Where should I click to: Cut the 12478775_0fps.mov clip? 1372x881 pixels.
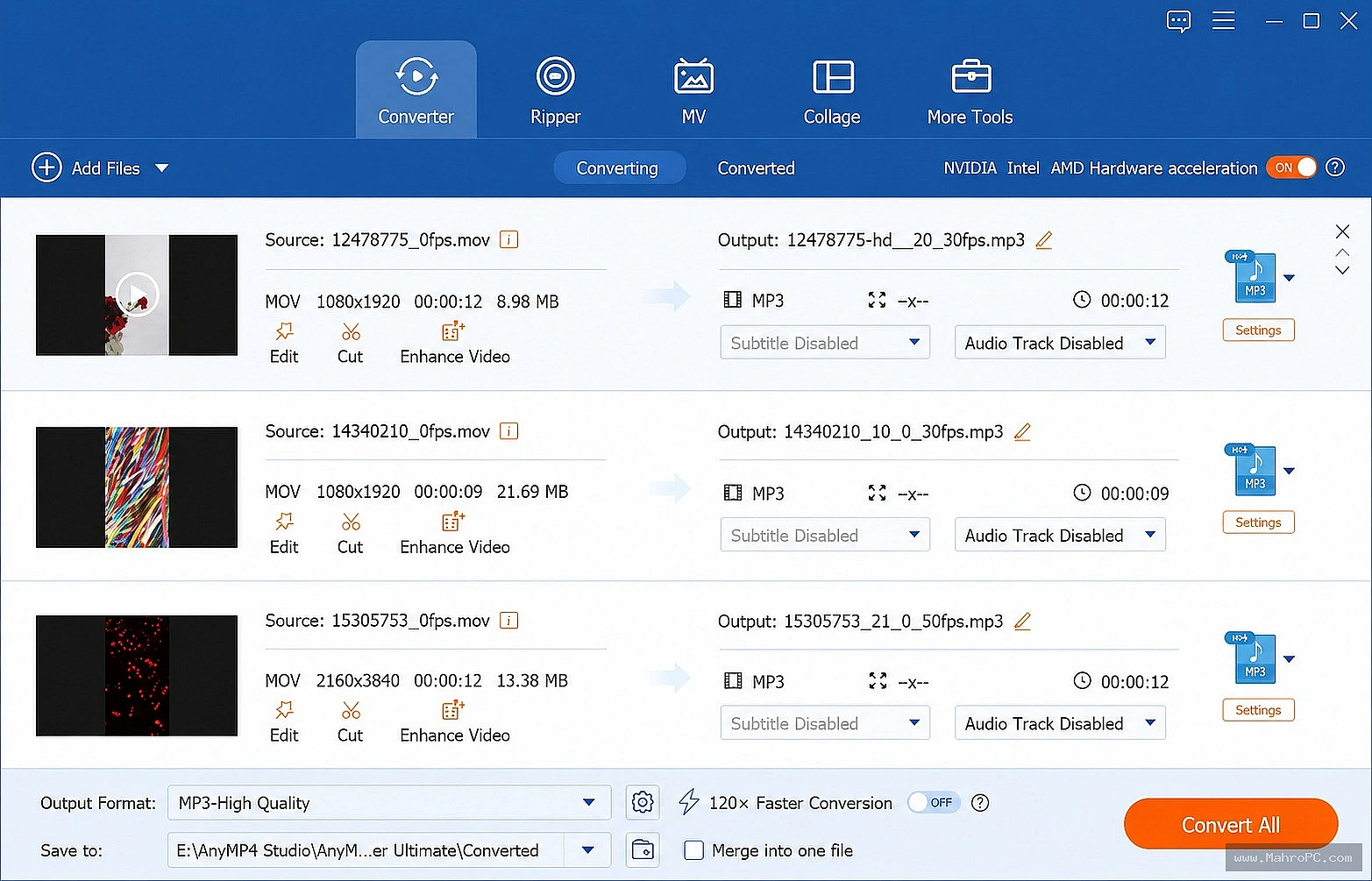[351, 343]
